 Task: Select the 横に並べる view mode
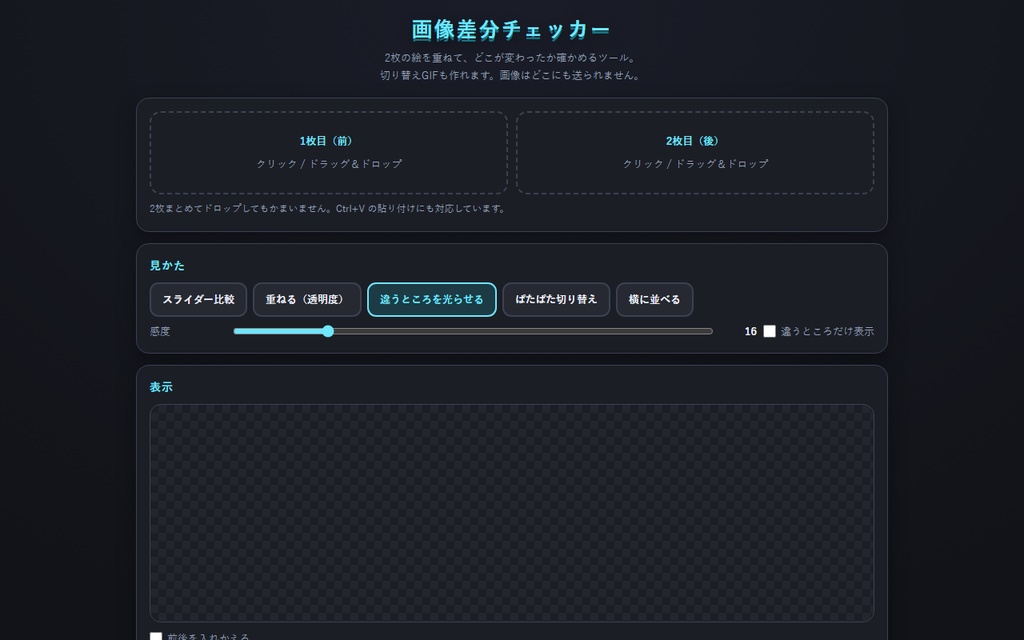click(x=654, y=300)
